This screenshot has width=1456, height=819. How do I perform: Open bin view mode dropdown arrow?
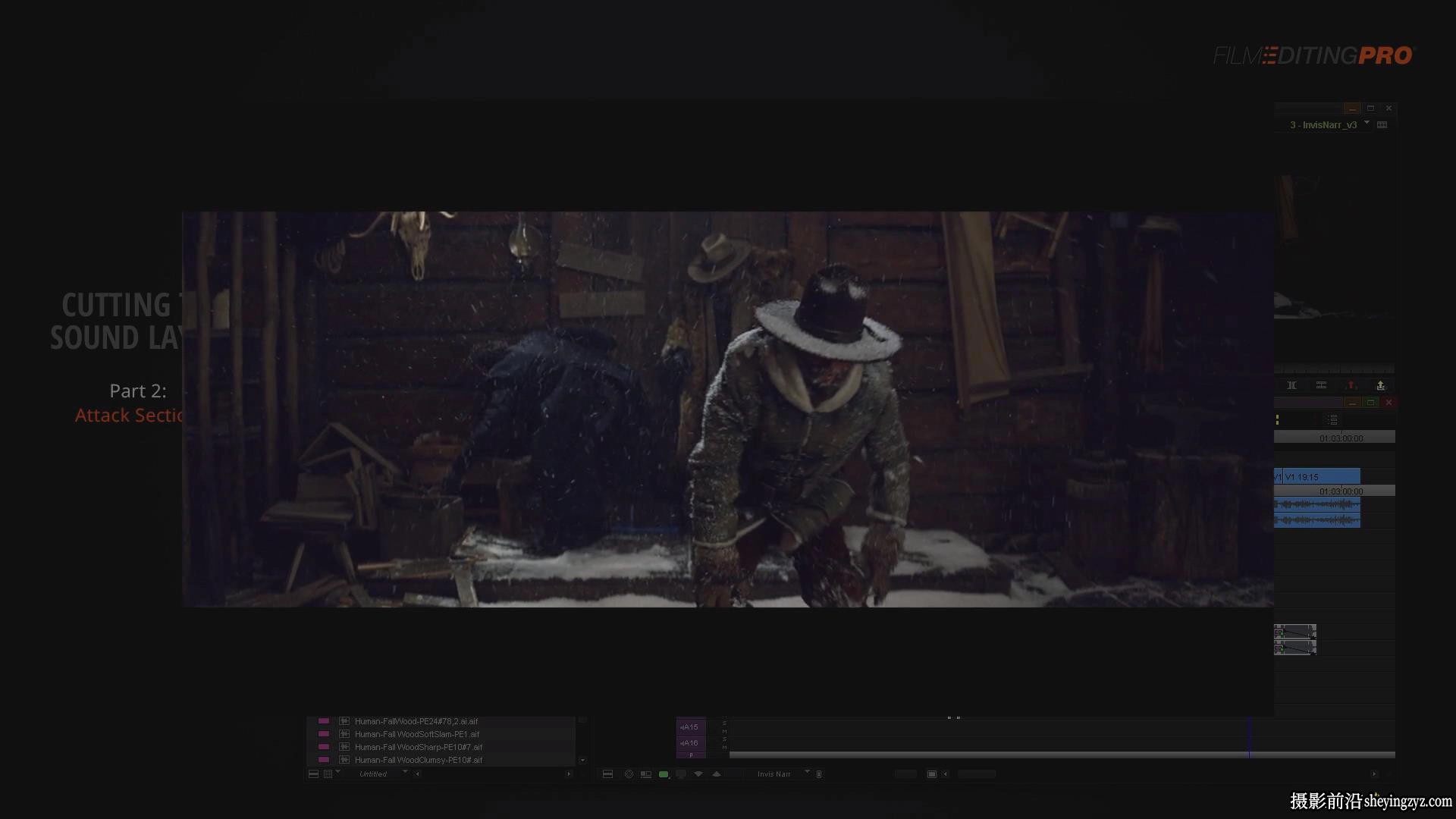[x=337, y=772]
